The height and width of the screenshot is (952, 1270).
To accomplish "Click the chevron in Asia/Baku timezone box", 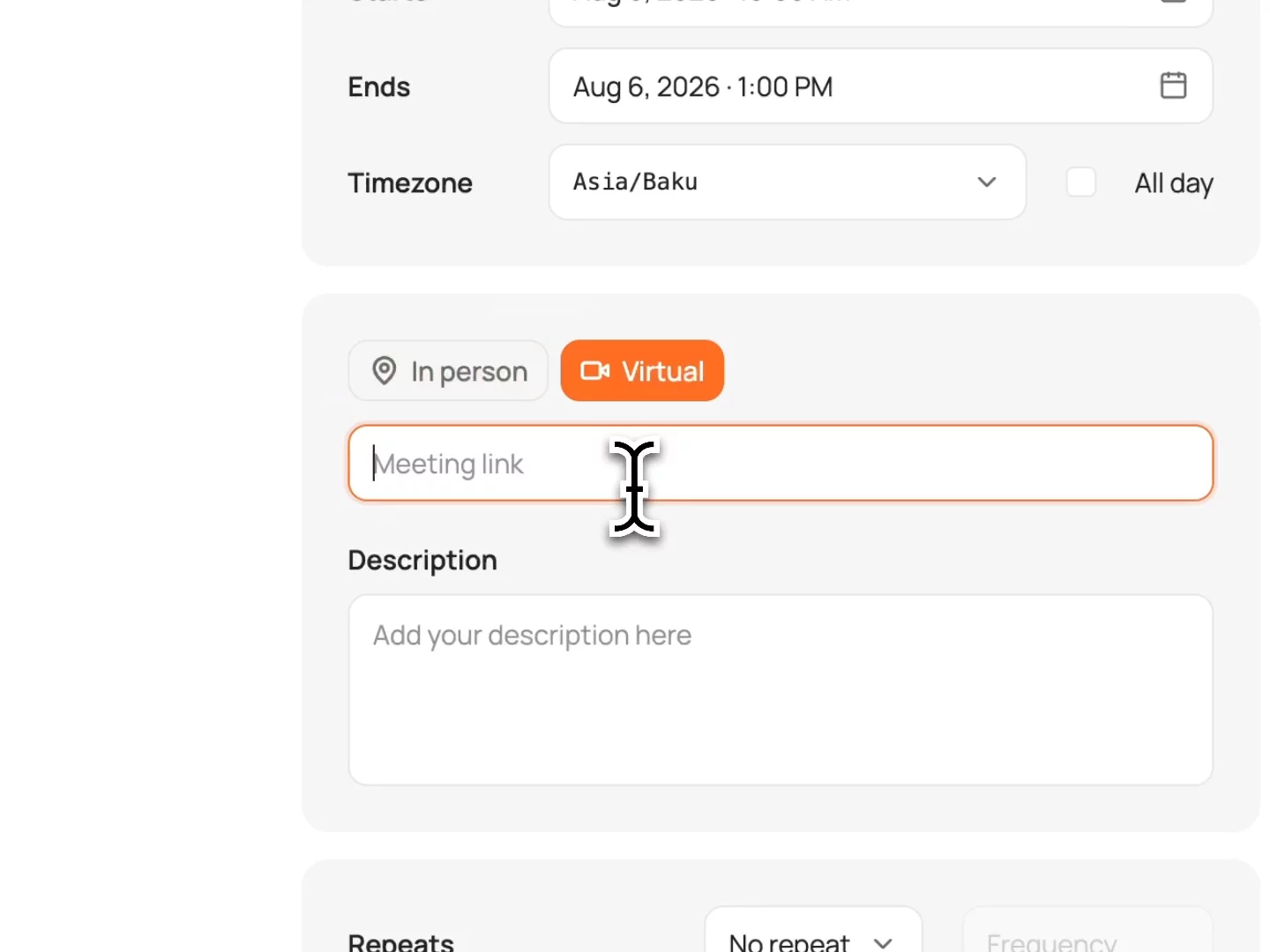I will [987, 182].
